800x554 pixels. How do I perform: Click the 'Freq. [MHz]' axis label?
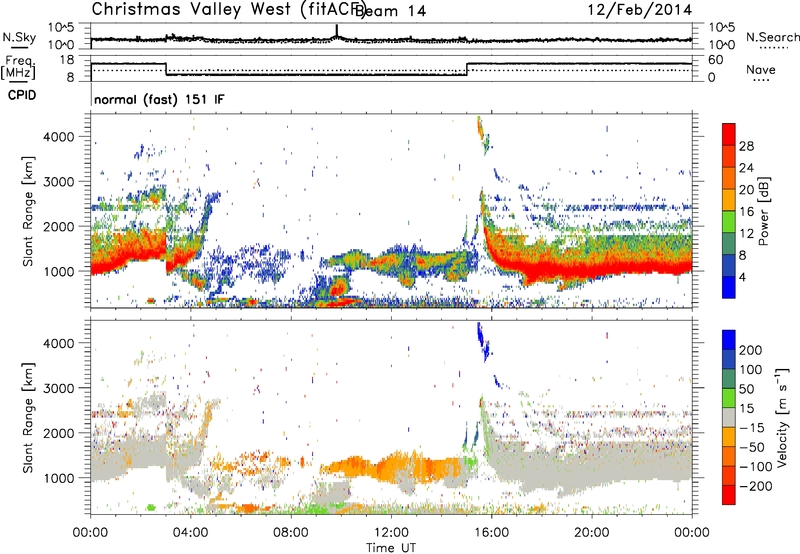[x=19, y=68]
